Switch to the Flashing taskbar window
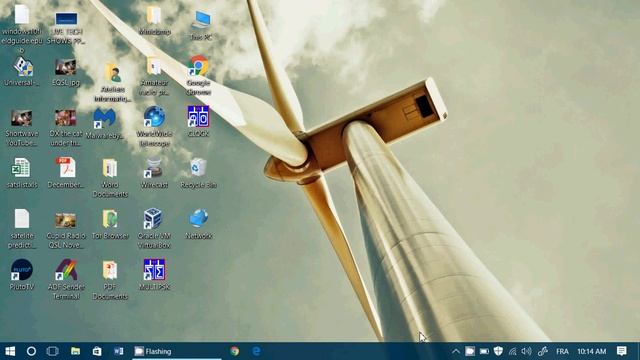The width and height of the screenshot is (640, 360). point(176,351)
